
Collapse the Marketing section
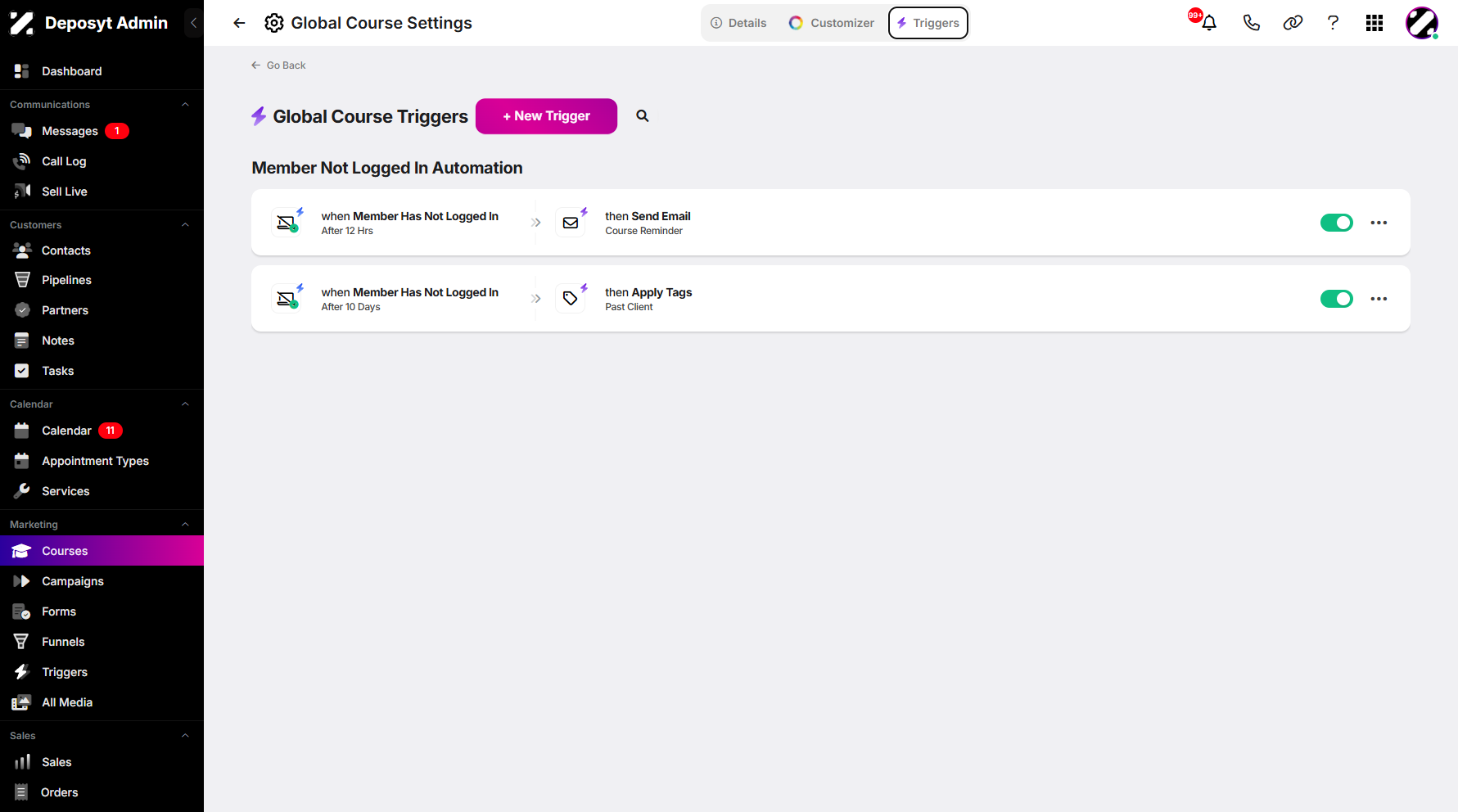(x=185, y=525)
